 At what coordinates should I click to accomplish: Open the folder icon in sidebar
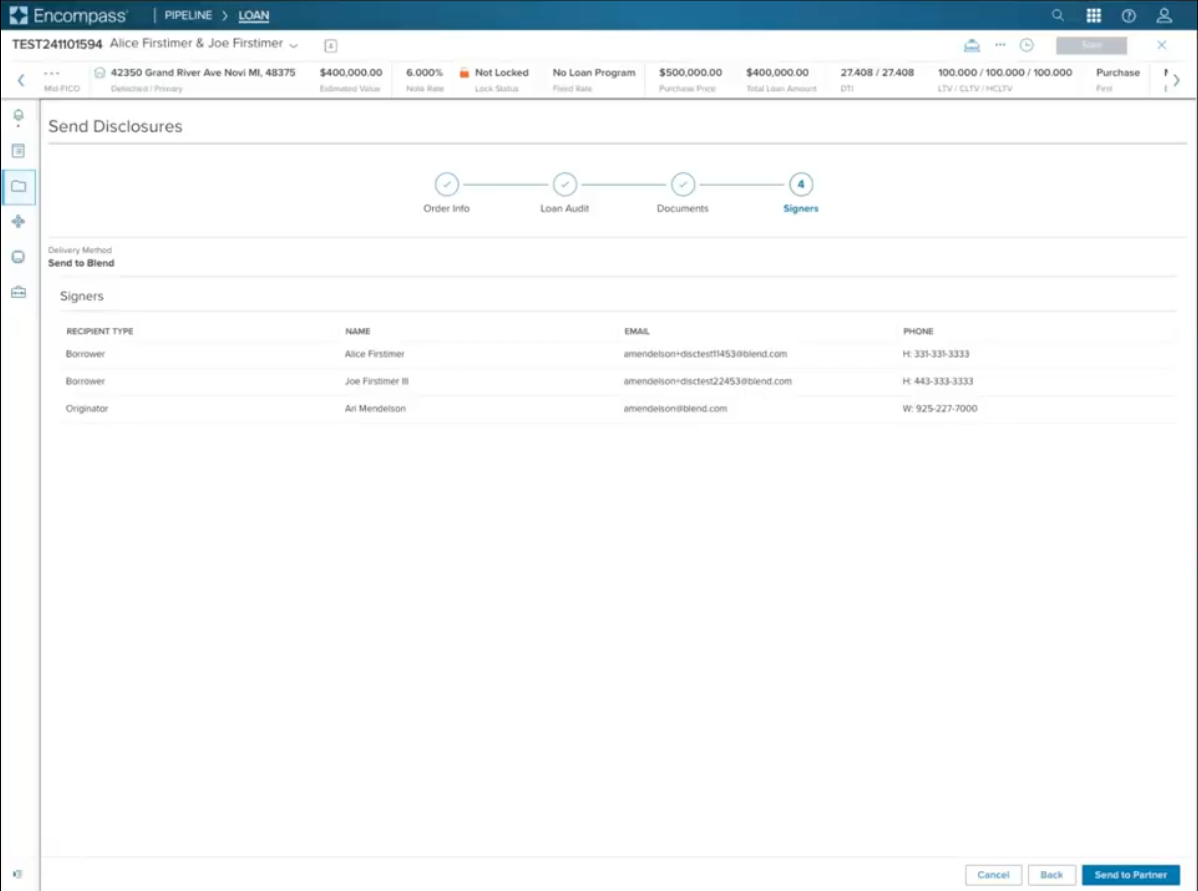tap(18, 186)
